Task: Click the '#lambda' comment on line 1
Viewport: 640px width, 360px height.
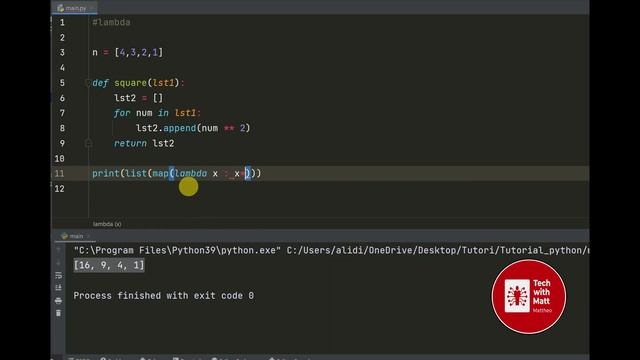Action: pyautogui.click(x=111, y=22)
